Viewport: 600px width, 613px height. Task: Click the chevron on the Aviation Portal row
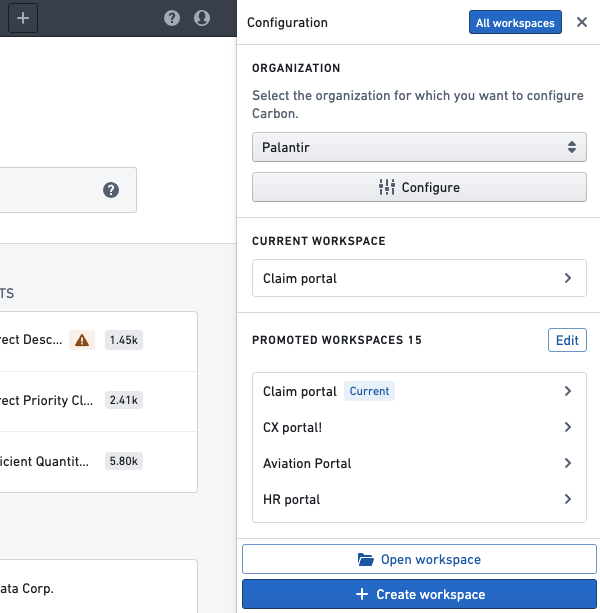[x=568, y=463]
